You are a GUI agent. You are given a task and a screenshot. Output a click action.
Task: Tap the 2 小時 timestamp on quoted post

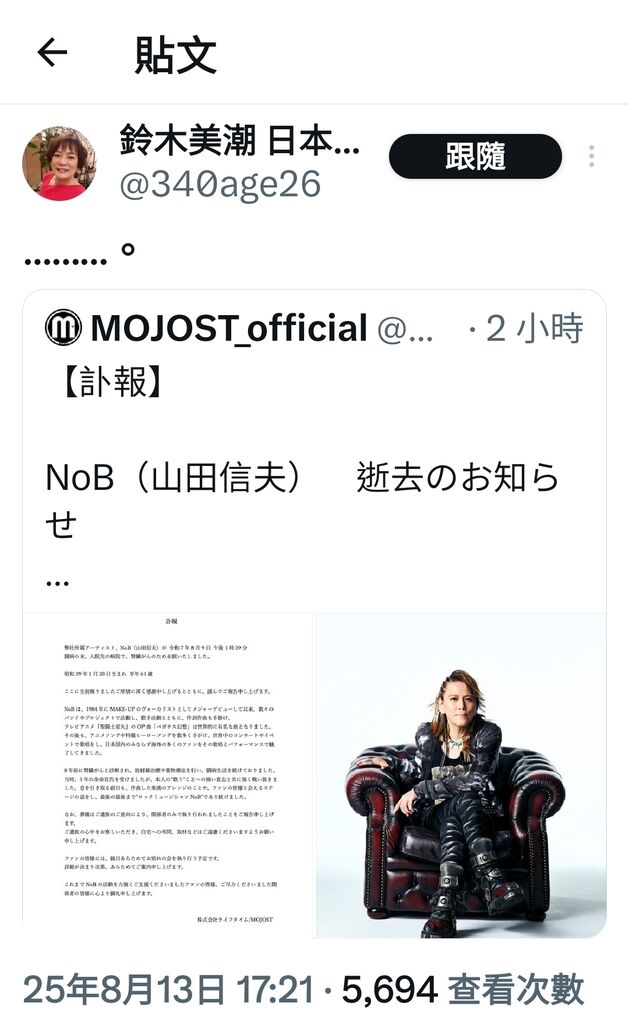pyautogui.click(x=534, y=328)
